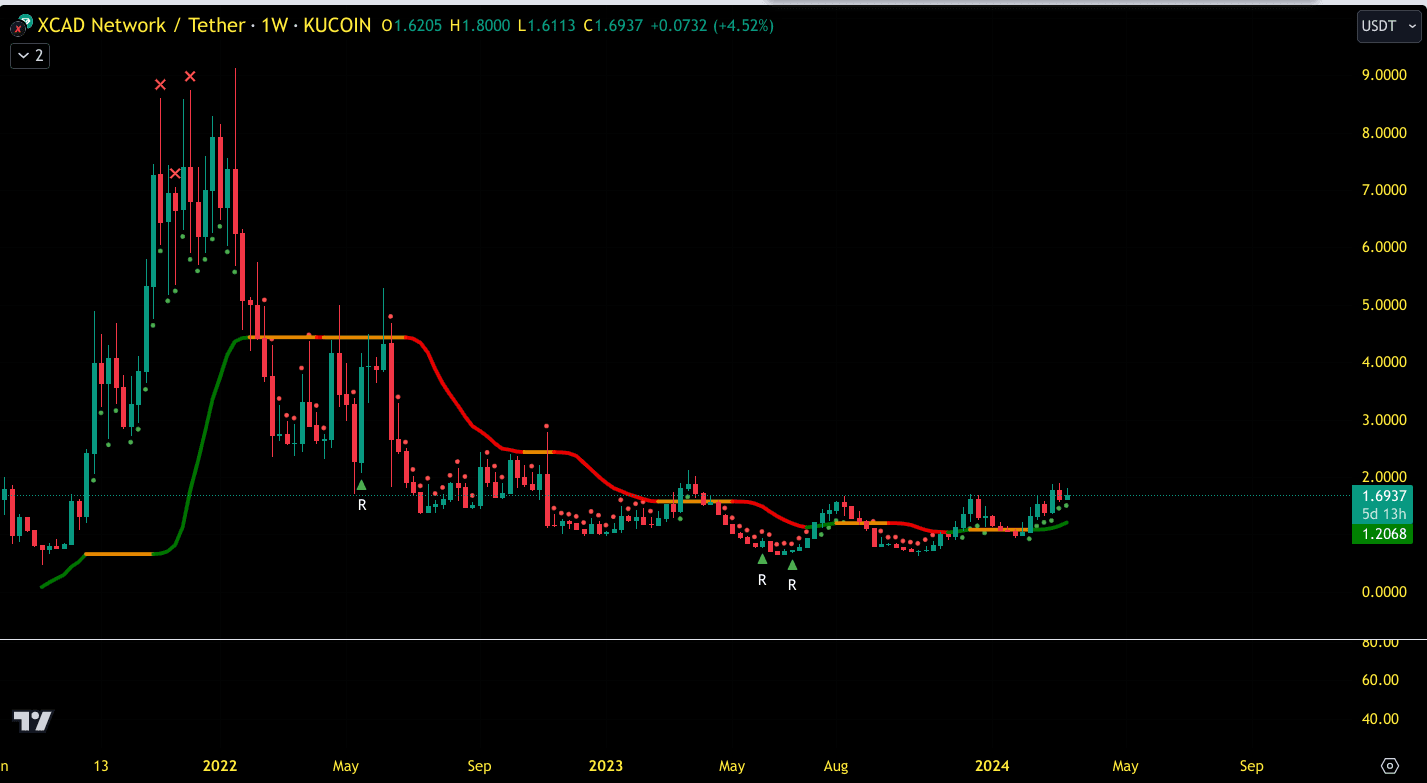Click the R signal label from mid-2022
The height and width of the screenshot is (783, 1427).
point(362,505)
